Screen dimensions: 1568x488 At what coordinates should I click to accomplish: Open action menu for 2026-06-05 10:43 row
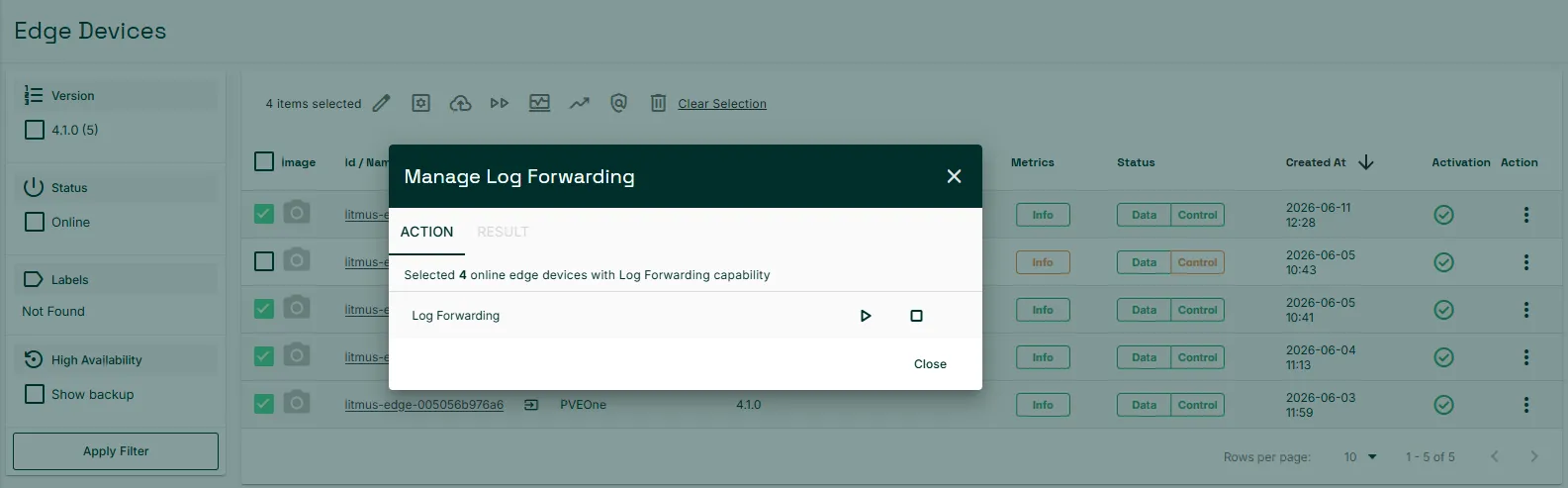point(1526,262)
